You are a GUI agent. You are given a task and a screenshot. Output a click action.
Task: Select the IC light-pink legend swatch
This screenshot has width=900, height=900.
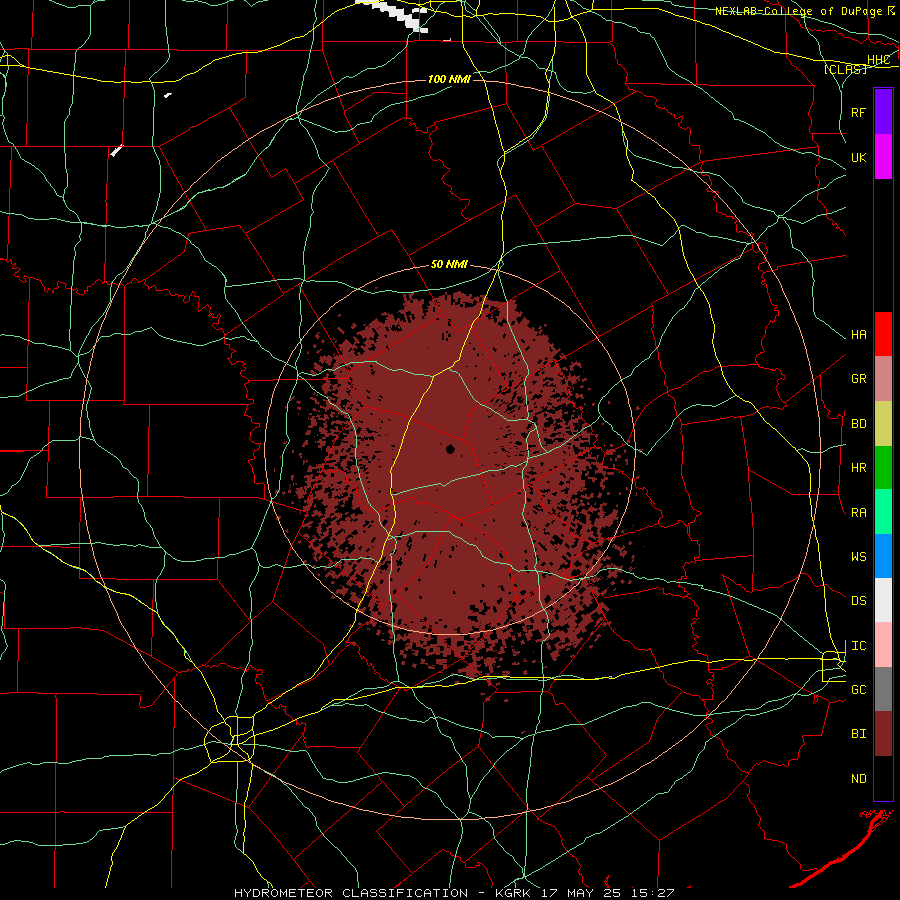point(883,645)
